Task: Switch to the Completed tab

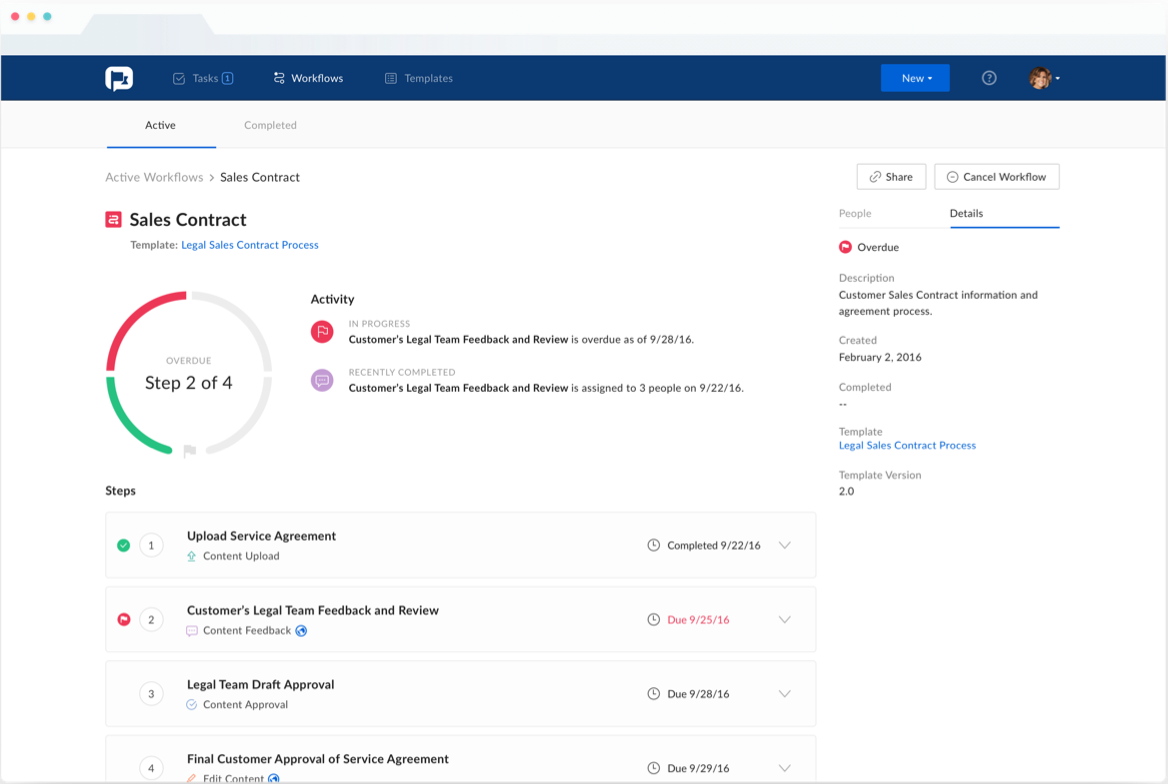Action: [270, 125]
